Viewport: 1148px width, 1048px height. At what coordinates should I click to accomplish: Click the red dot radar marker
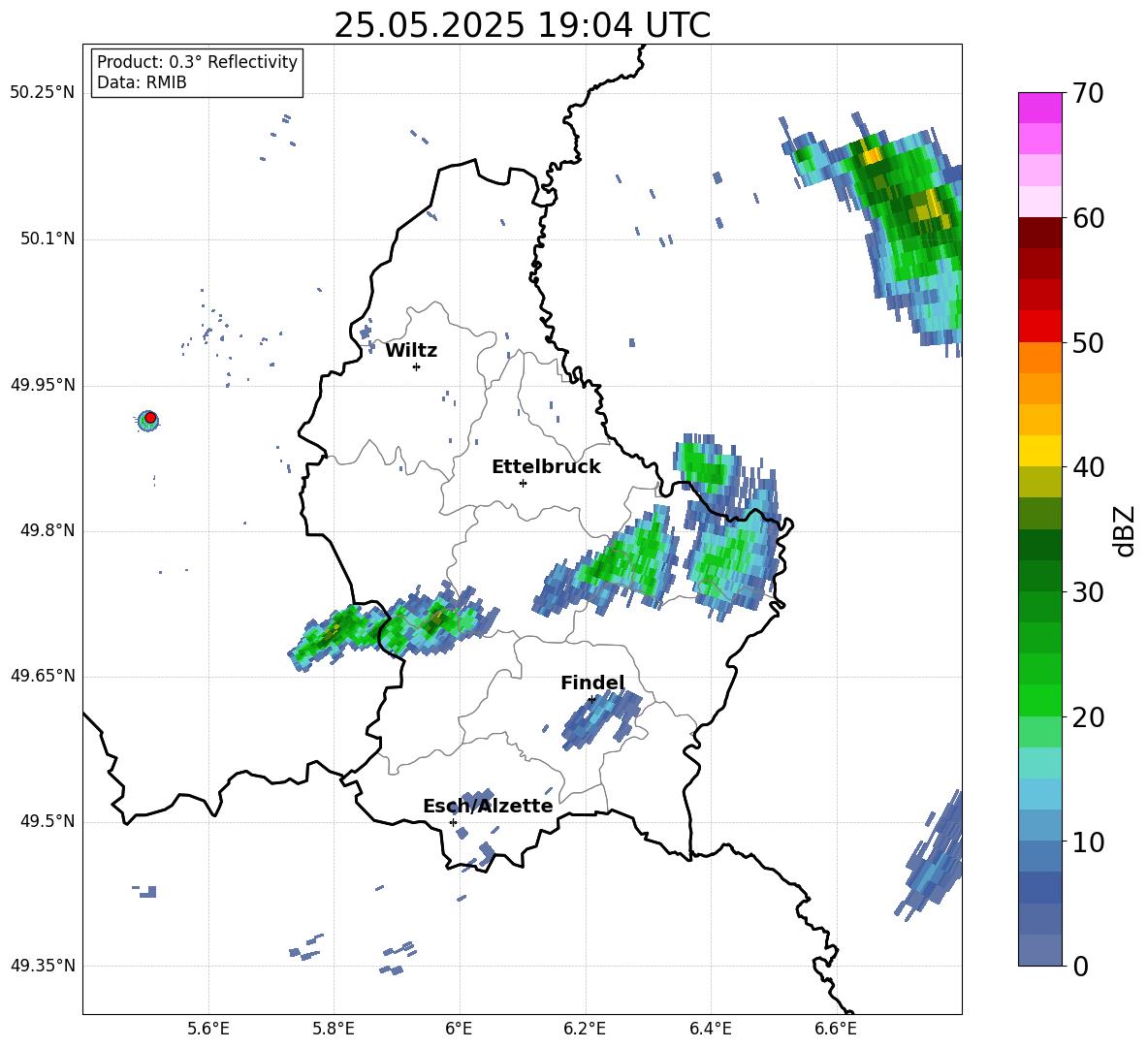(x=150, y=418)
